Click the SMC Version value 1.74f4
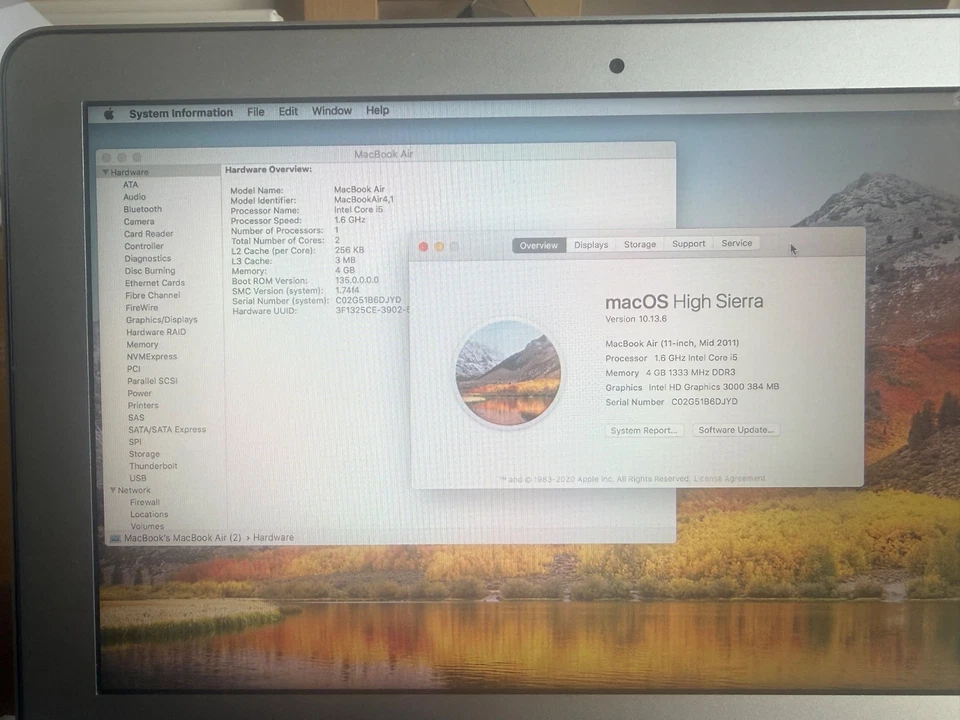Screen dimensions: 960x720 (347, 290)
